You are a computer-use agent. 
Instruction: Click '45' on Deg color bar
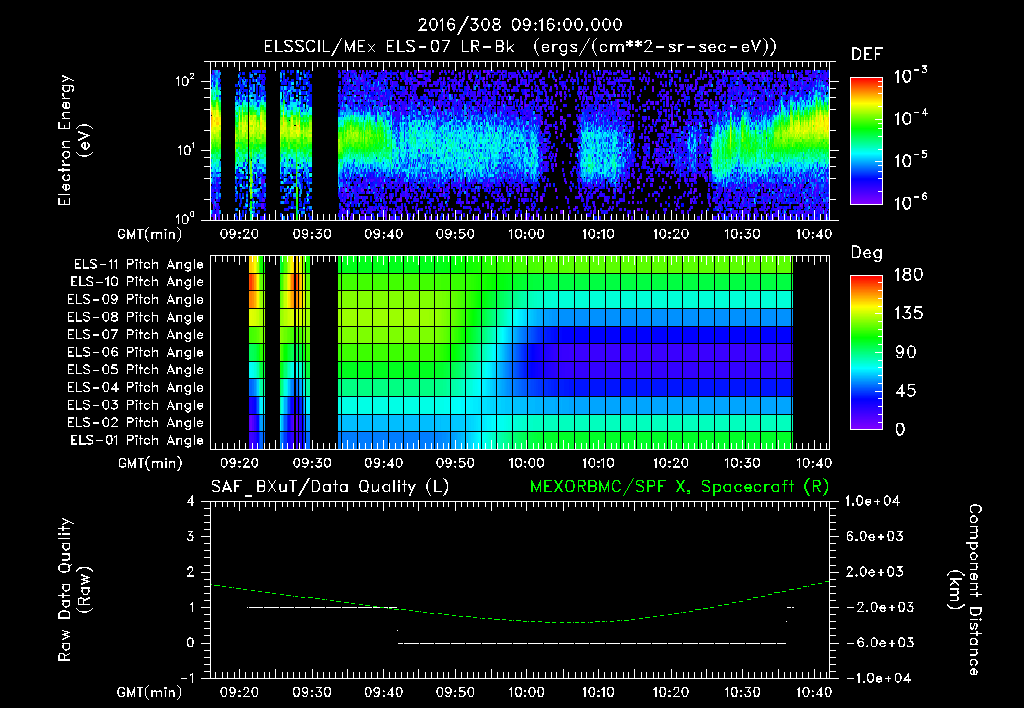[908, 391]
